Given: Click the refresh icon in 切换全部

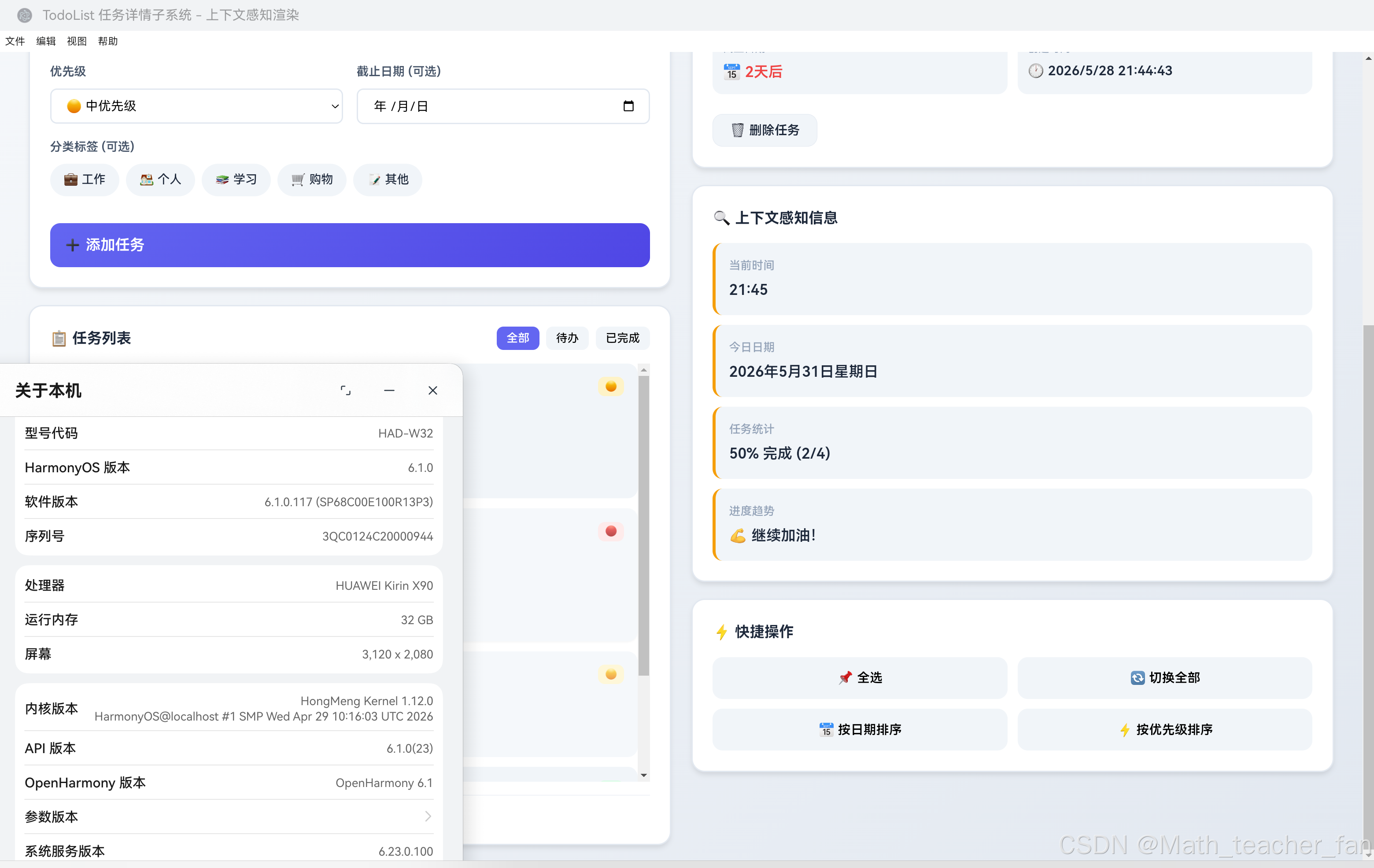Looking at the screenshot, I should click(x=1137, y=677).
